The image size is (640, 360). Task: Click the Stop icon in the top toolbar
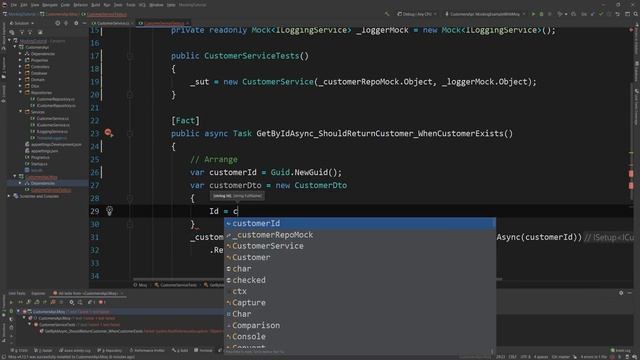coord(549,14)
